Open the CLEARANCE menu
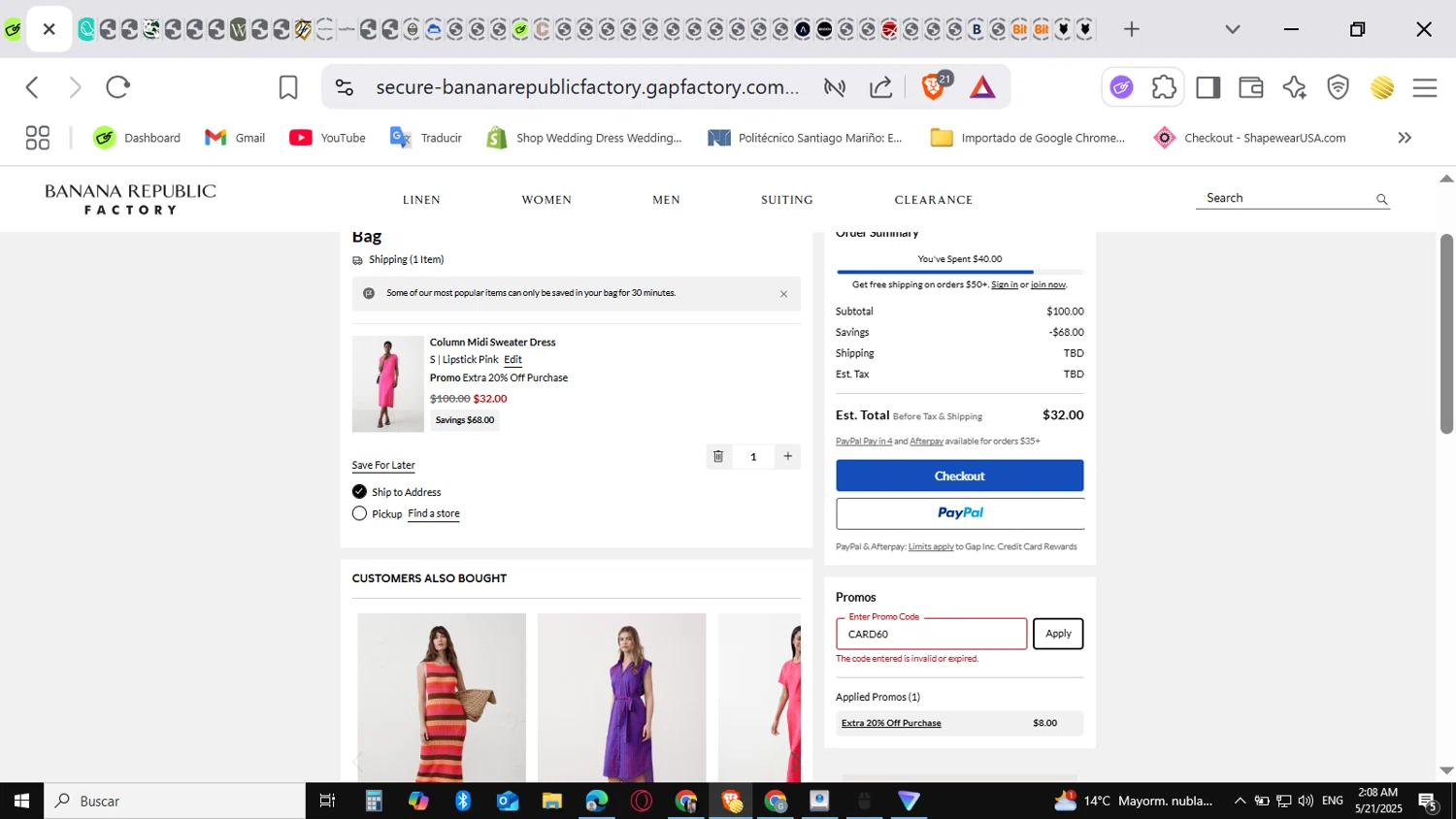The height and width of the screenshot is (819, 1456). click(933, 200)
